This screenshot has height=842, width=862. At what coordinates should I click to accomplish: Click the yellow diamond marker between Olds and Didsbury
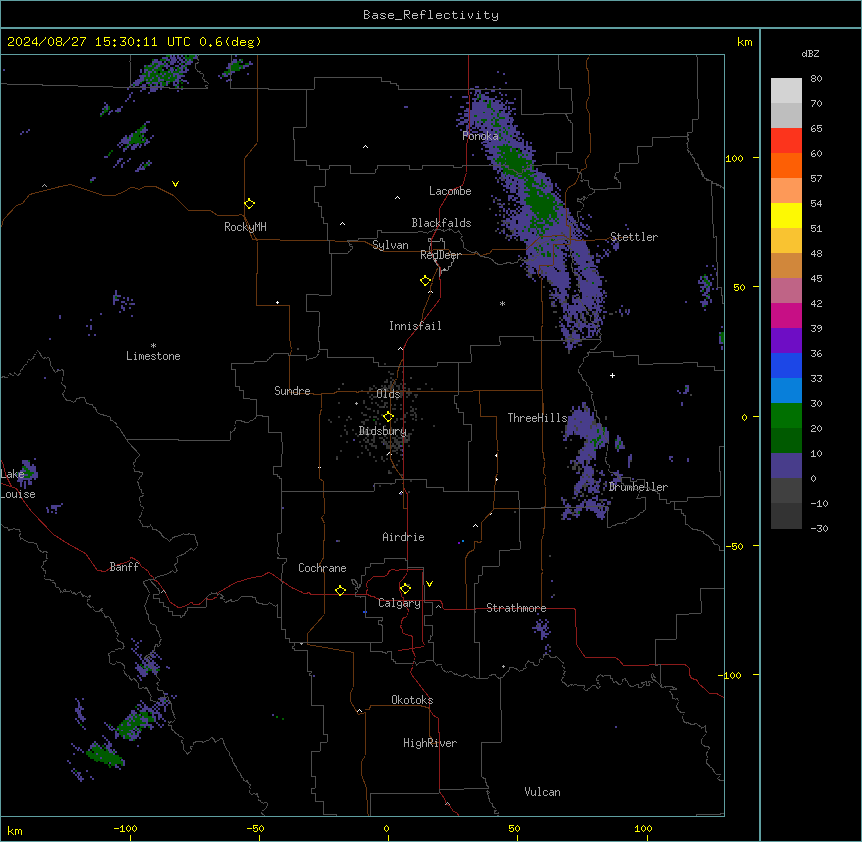pos(388,417)
